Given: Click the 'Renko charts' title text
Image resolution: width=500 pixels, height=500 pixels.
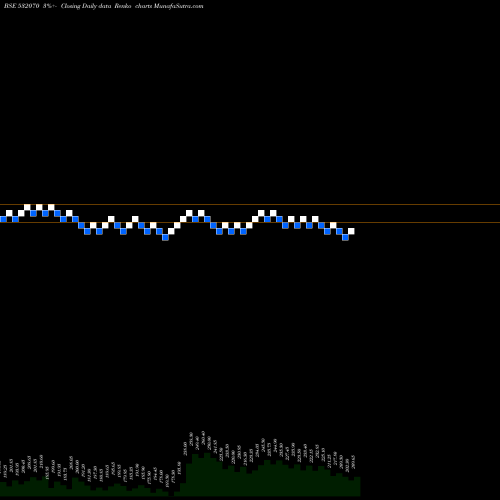Looking at the screenshot, I should pyautogui.click(x=133, y=6).
